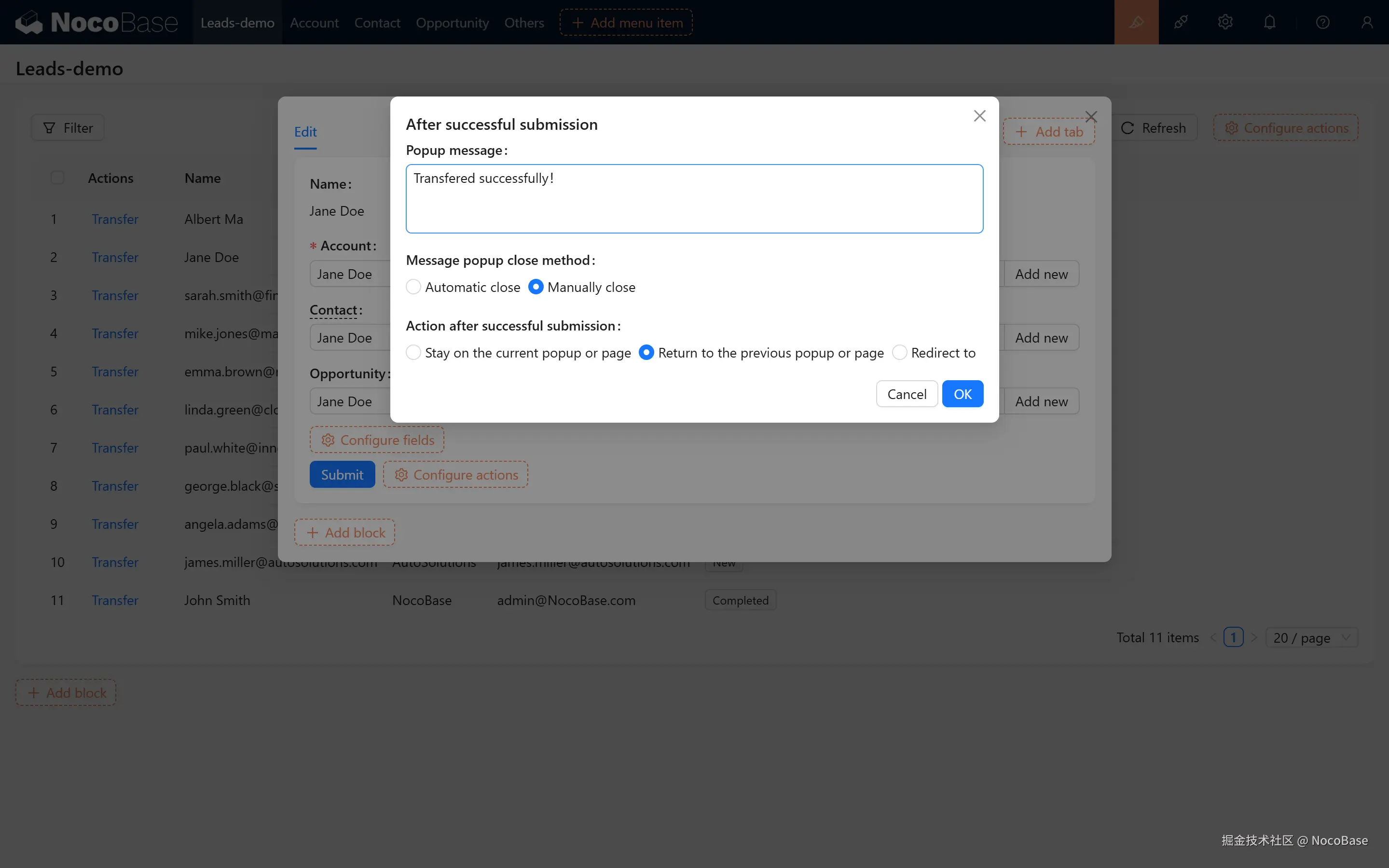The height and width of the screenshot is (868, 1389).
Task: Click the Completed status tag
Action: 741,600
